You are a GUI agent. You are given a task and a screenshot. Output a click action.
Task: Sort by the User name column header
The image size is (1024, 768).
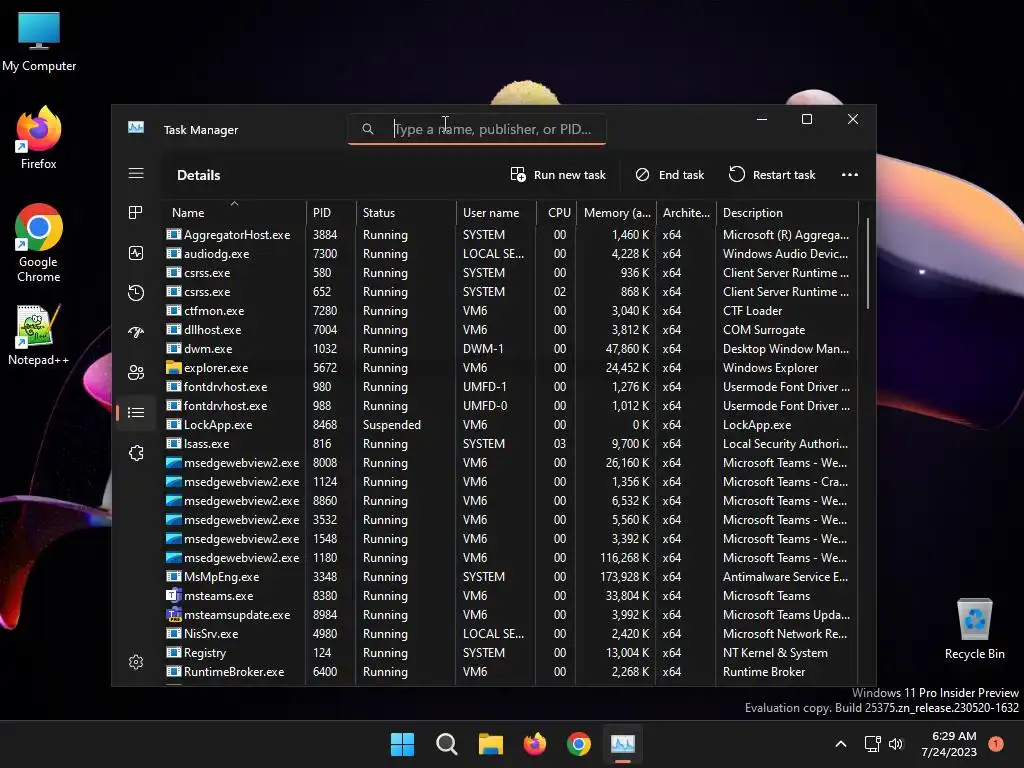496,212
